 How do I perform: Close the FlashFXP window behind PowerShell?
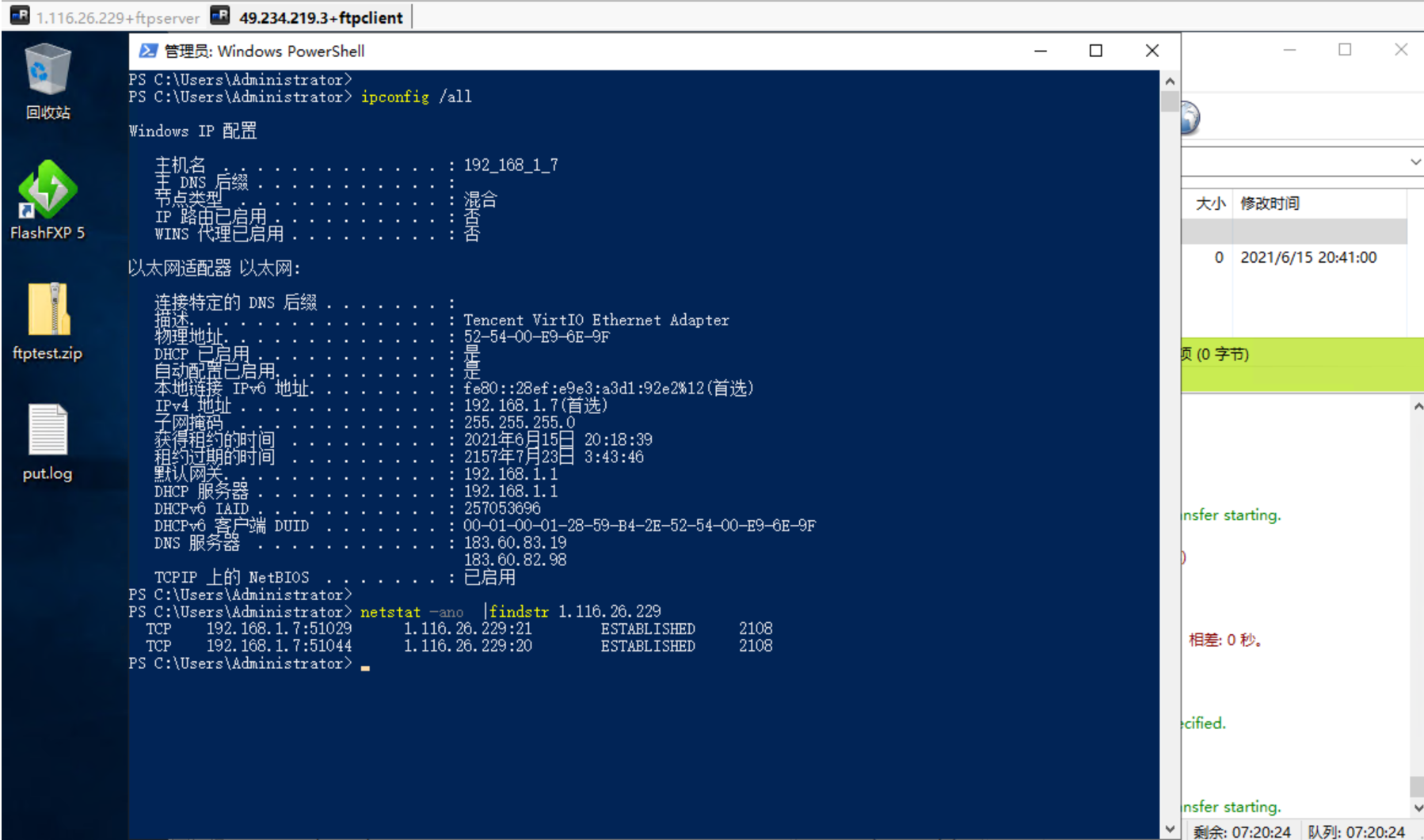pos(1401,50)
